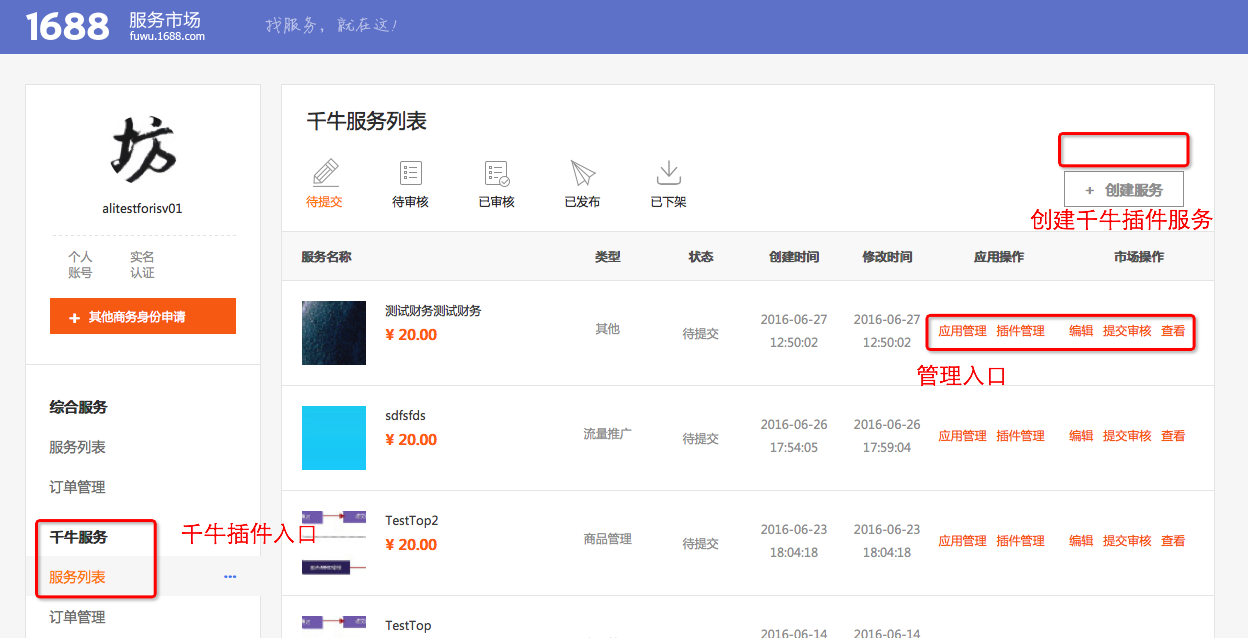
Task: Click the service name 测试财务测试财务
Action: [433, 311]
